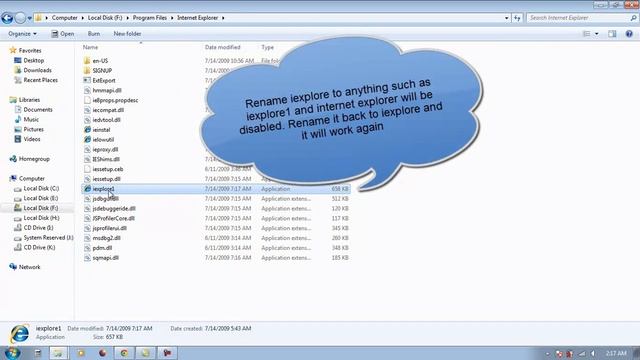Go back with the Back arrow button
Screen dimensions: 640x360
(7, 18)
